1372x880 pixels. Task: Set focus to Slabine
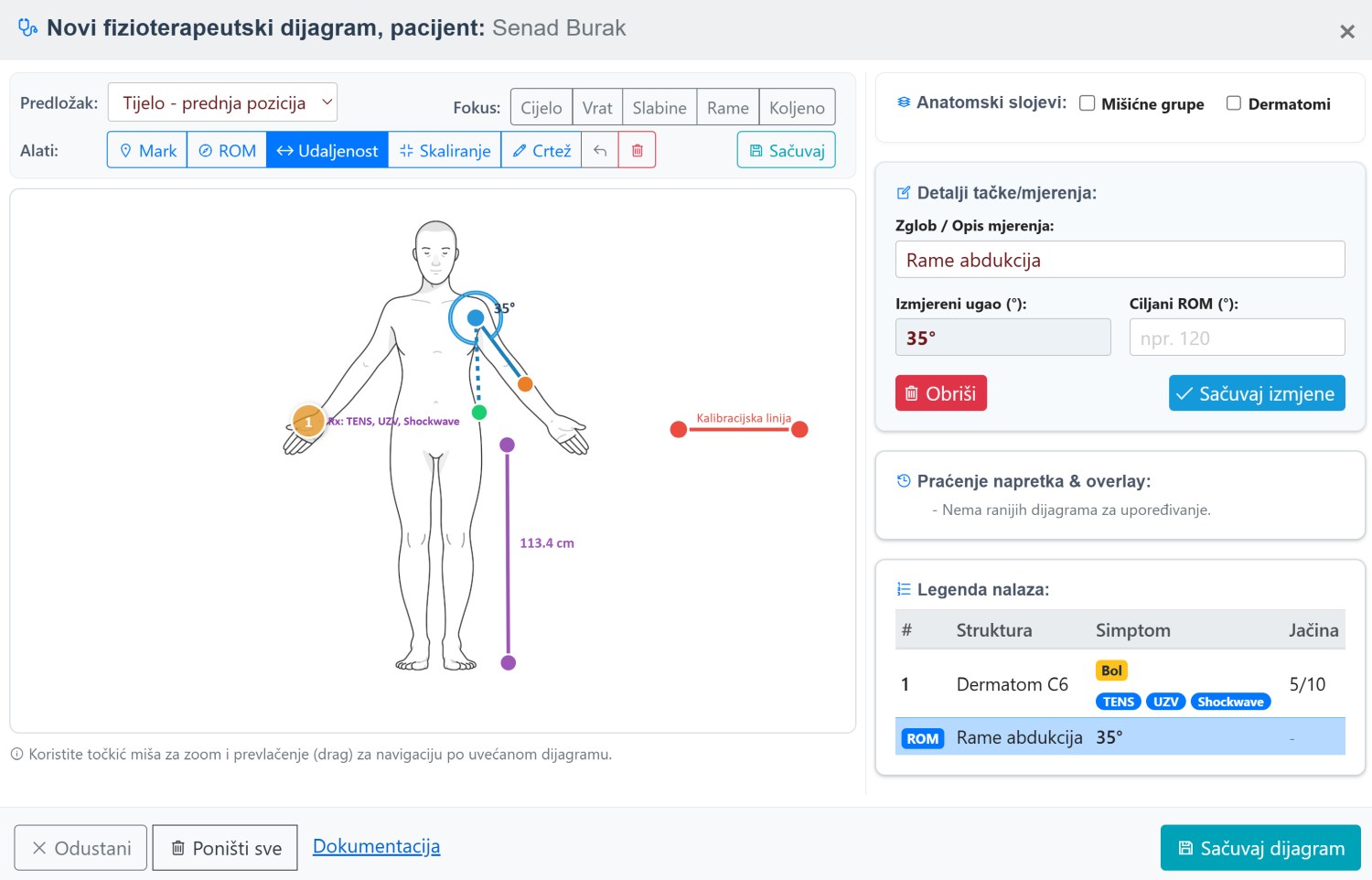[x=659, y=107]
